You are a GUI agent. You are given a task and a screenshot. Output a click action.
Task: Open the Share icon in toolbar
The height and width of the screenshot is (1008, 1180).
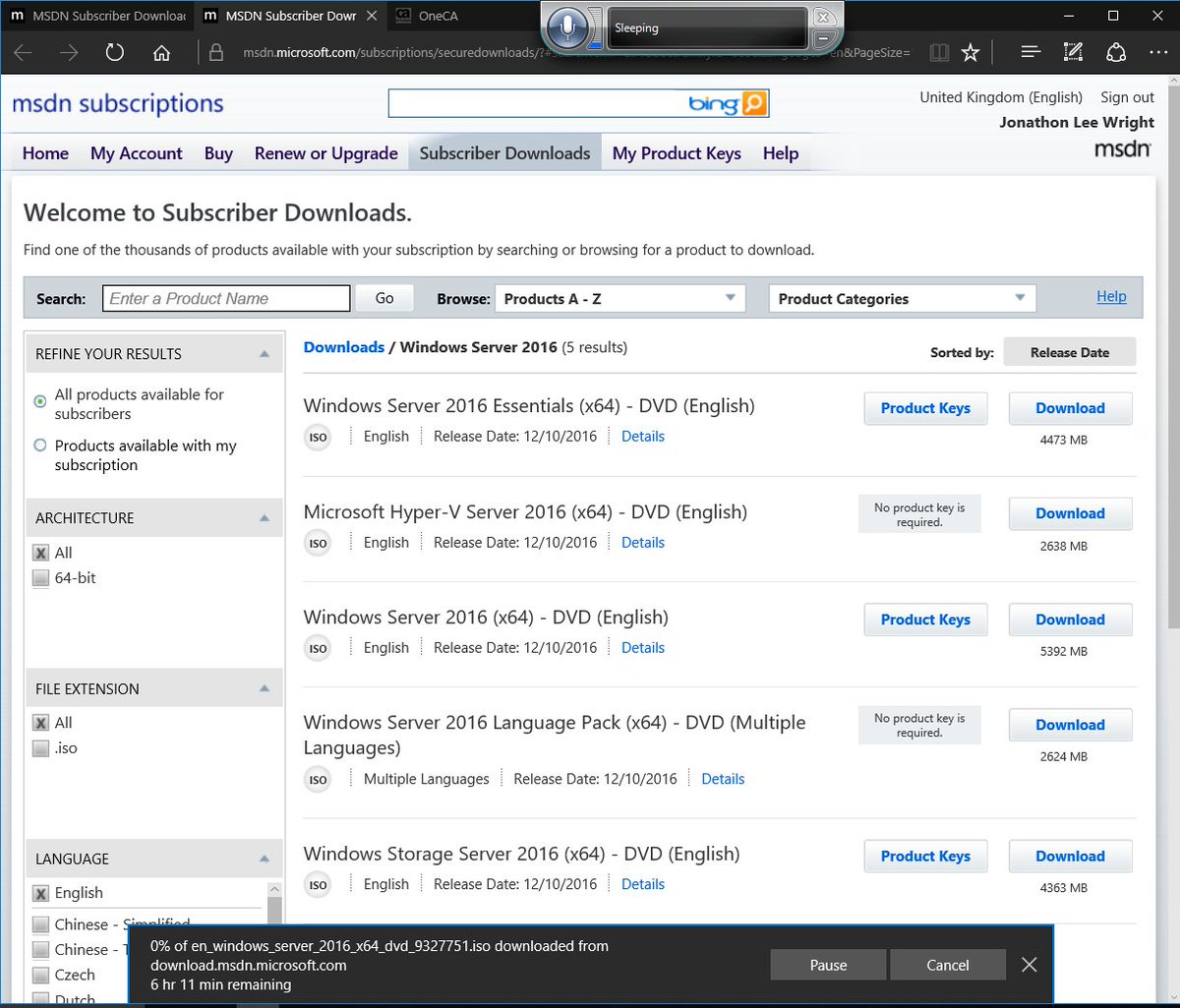(1116, 53)
